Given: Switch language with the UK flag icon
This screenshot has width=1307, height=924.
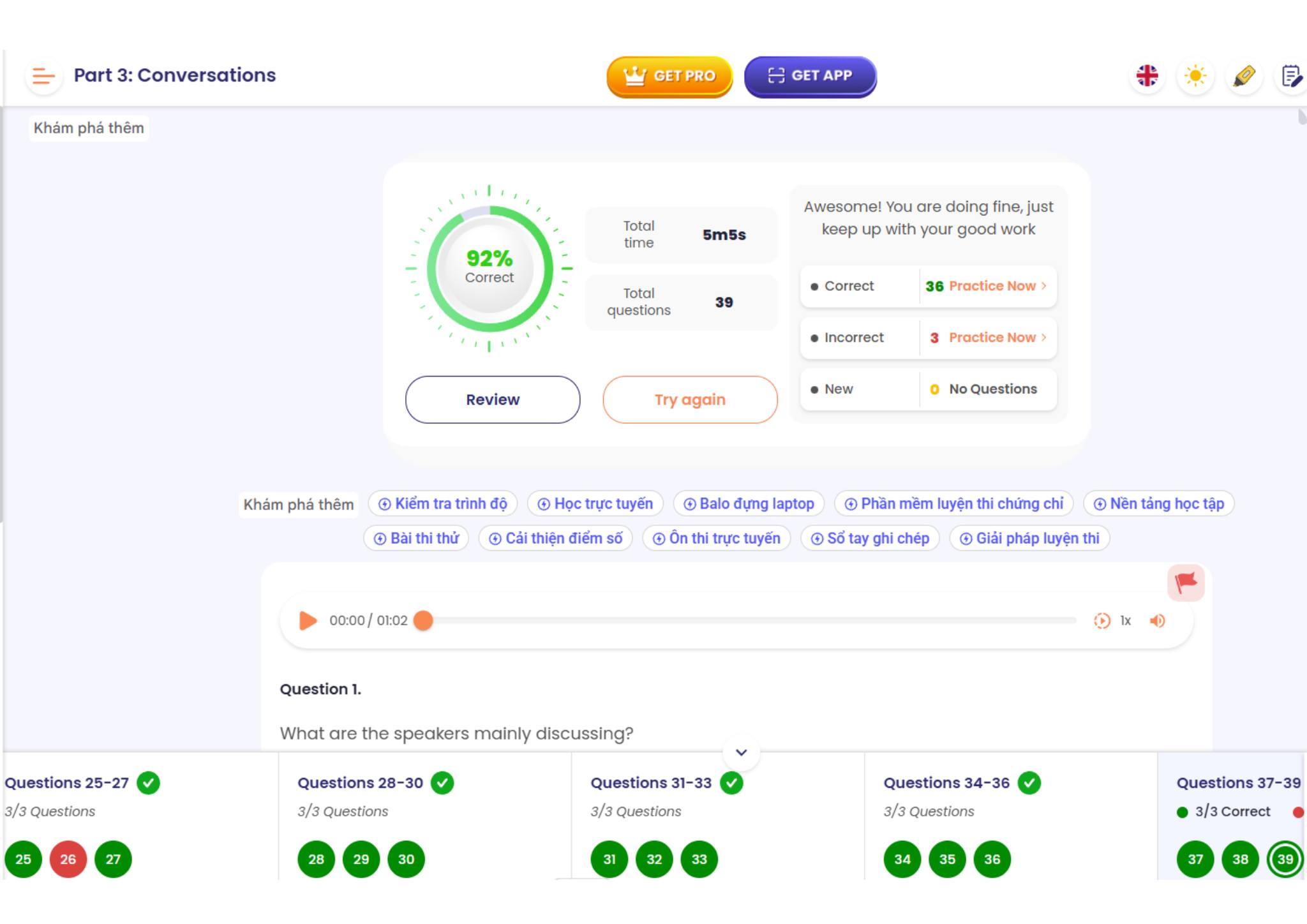Looking at the screenshot, I should pos(1147,76).
